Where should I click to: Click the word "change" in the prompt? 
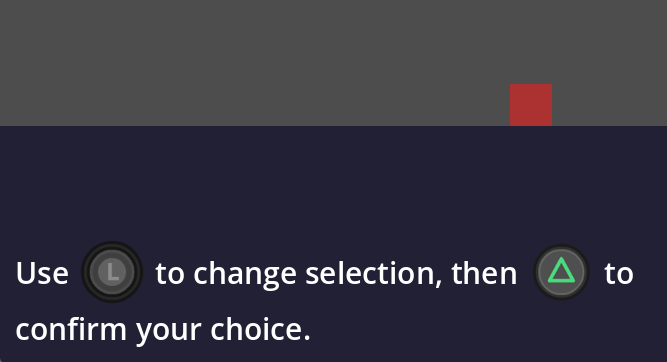(245, 274)
